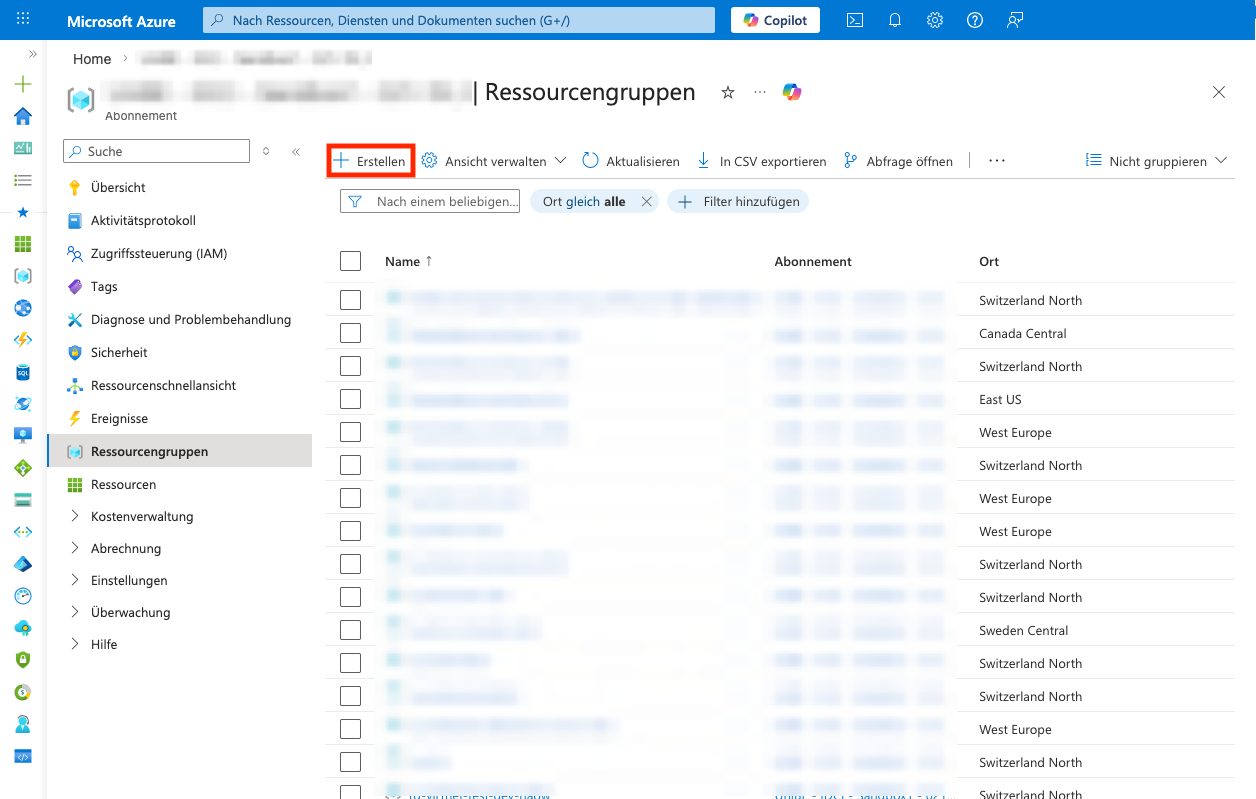Check the box for the Canada Central row
The image size is (1256, 799).
(x=350, y=333)
